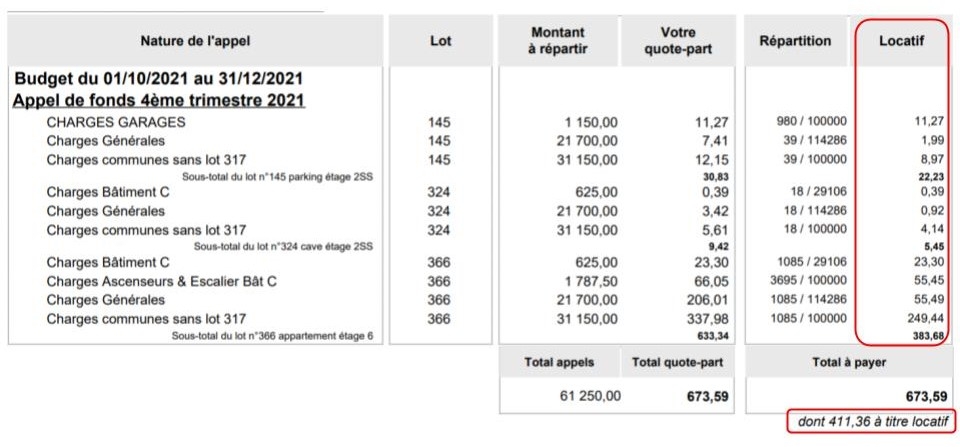The height and width of the screenshot is (447, 960).
Task: Click "Charges Ascenseurs & Escalier Bât C" row
Action: pyautogui.click(x=161, y=281)
